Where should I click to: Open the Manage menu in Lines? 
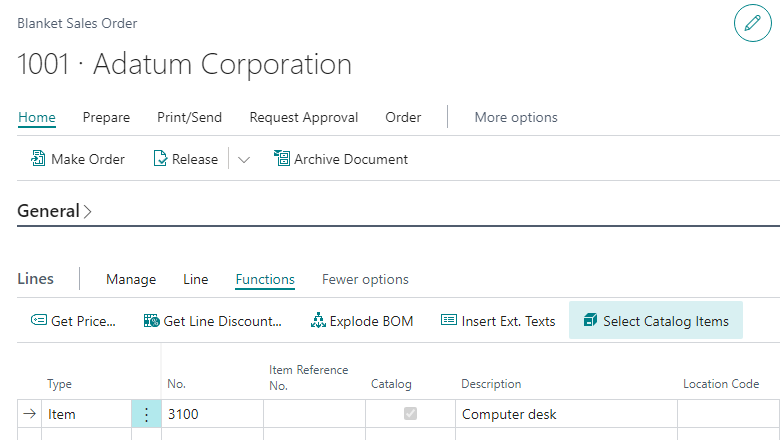(131, 279)
